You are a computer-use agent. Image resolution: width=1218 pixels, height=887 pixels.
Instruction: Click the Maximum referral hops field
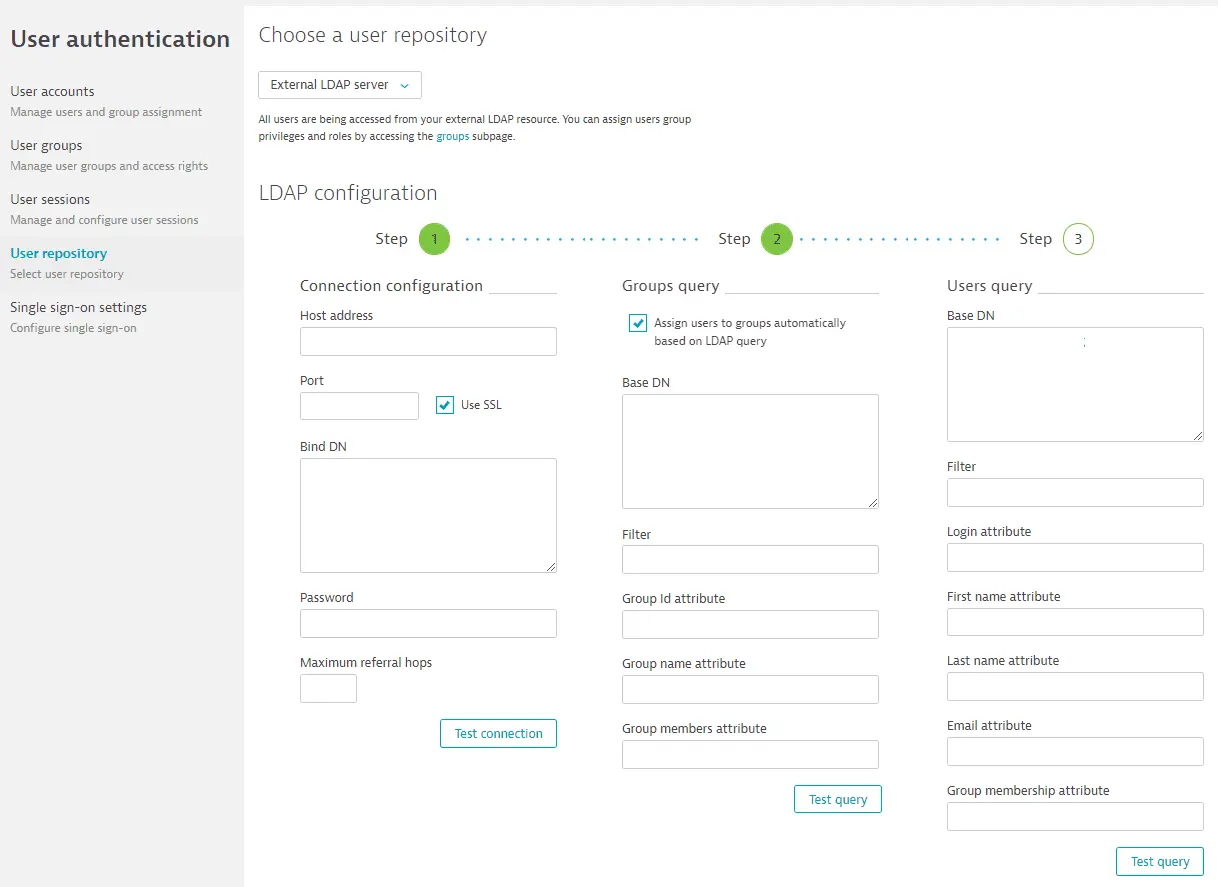point(328,688)
